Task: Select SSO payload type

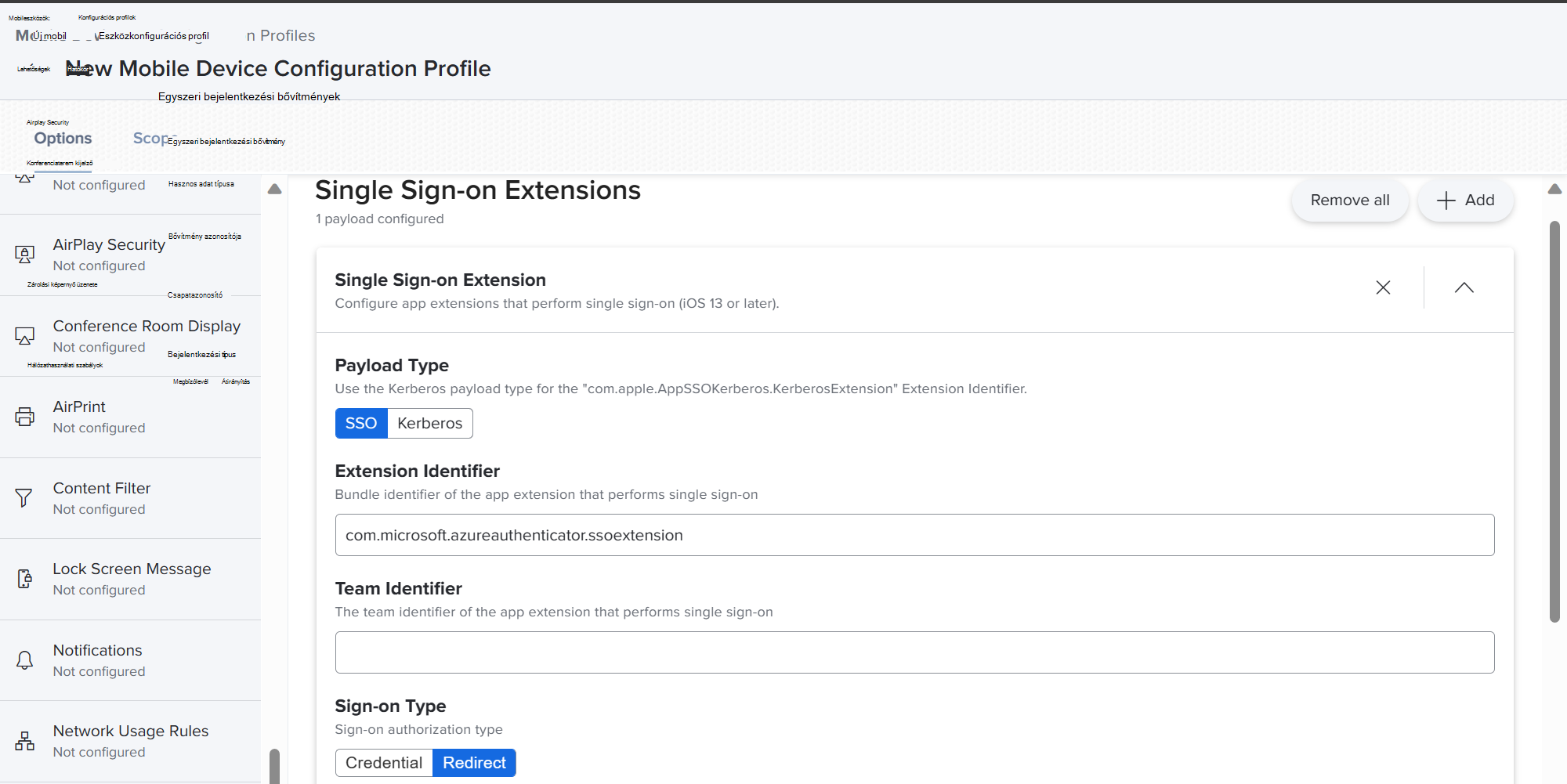Action: coord(361,423)
